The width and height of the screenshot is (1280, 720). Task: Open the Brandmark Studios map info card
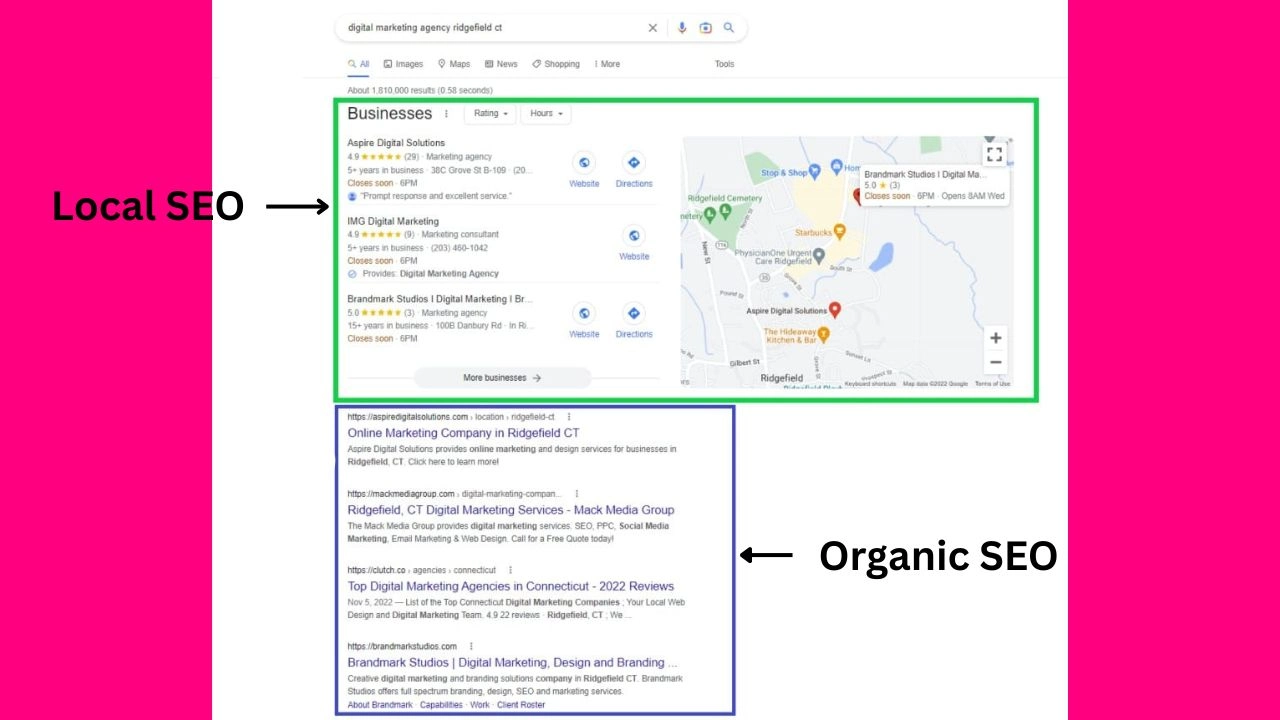point(934,185)
